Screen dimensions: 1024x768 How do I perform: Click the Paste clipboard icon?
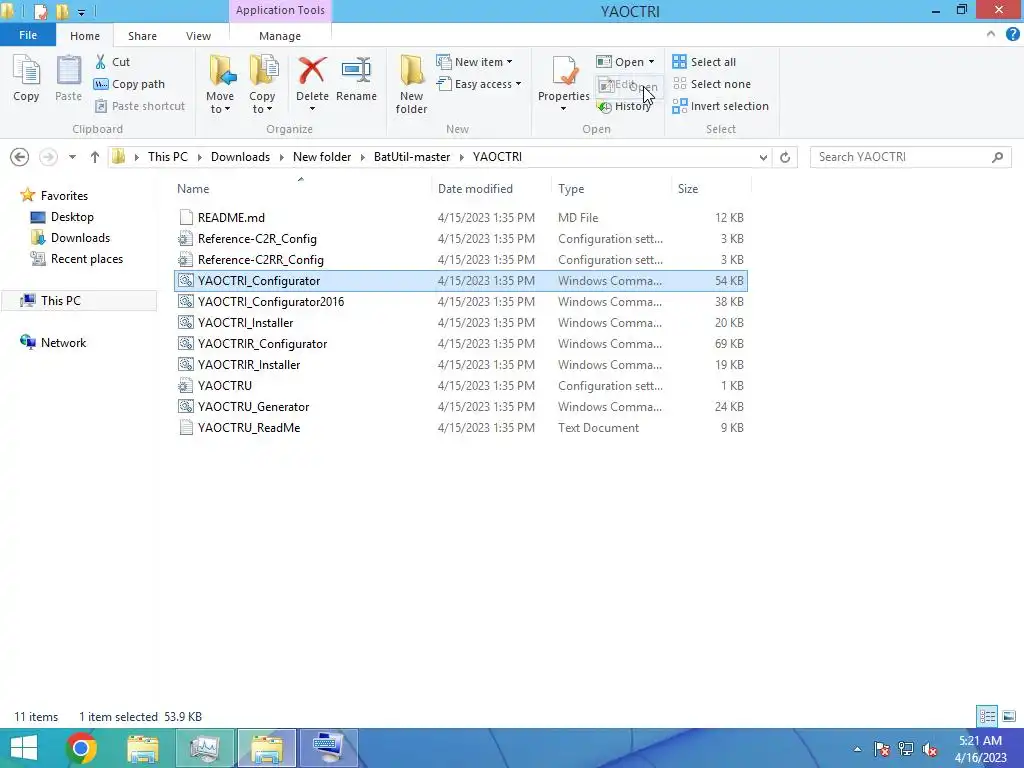click(x=68, y=78)
